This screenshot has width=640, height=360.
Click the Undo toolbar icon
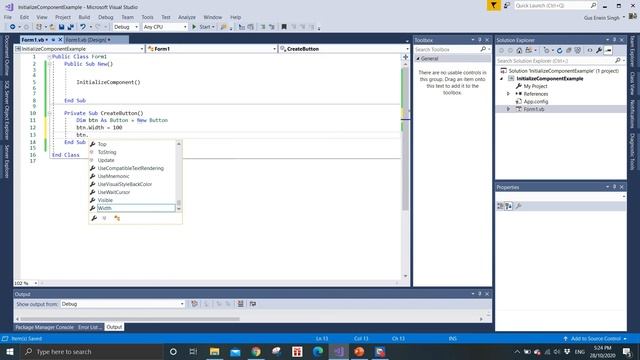click(x=83, y=27)
